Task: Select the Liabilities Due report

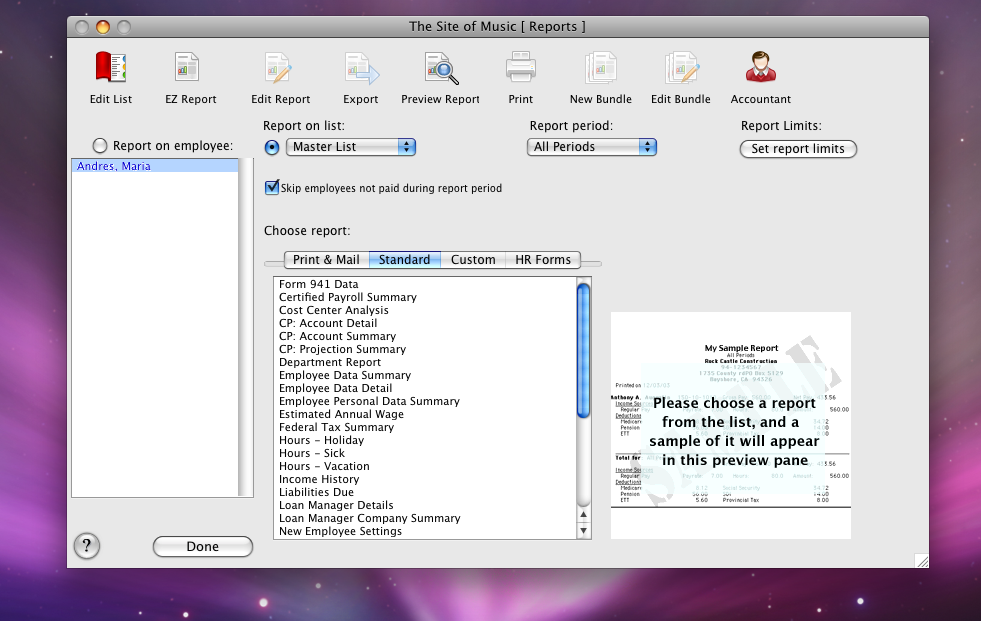Action: tap(425, 492)
